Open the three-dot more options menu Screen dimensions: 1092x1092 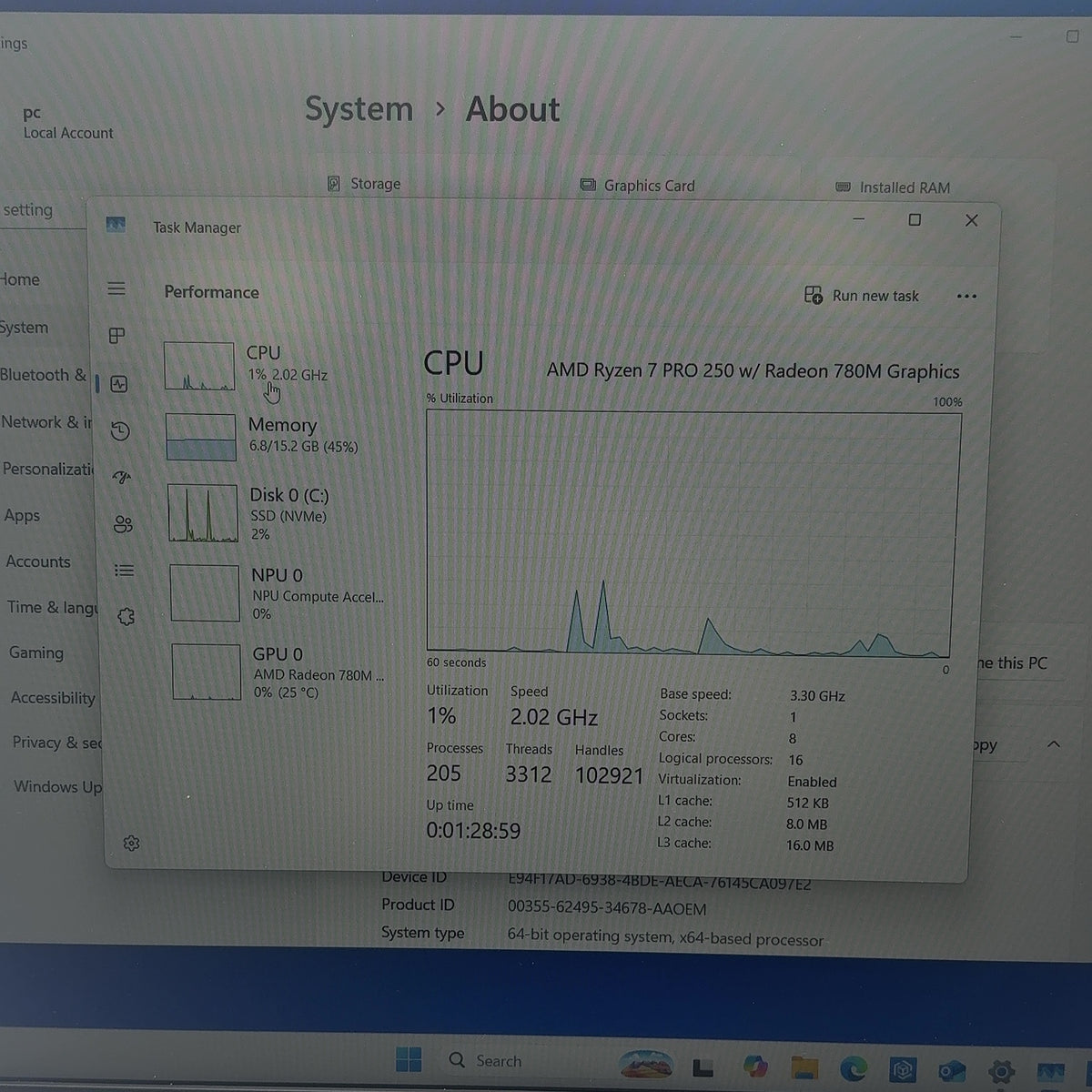[966, 296]
